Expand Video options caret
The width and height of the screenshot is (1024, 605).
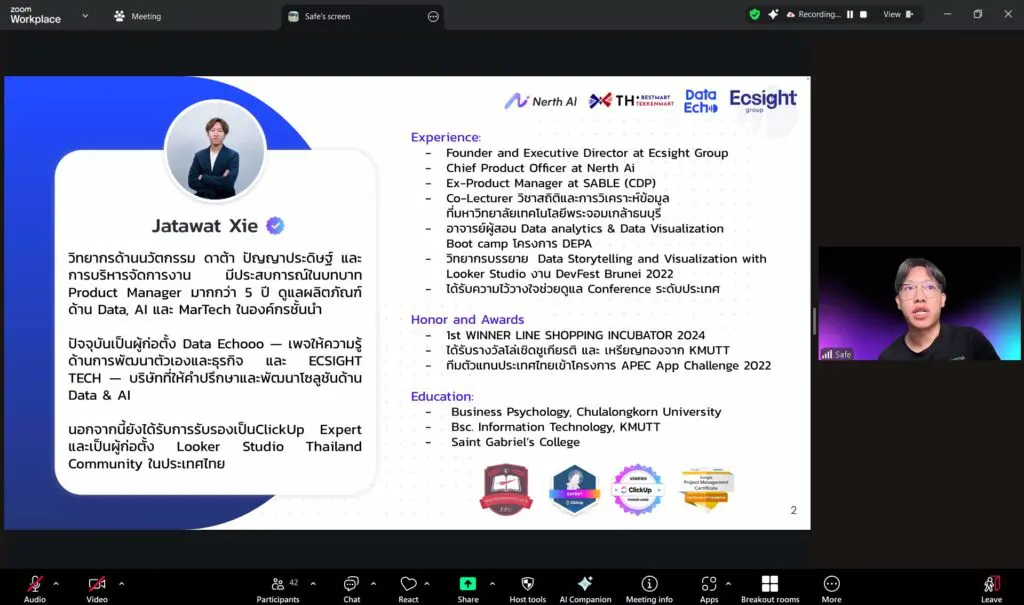[121, 583]
